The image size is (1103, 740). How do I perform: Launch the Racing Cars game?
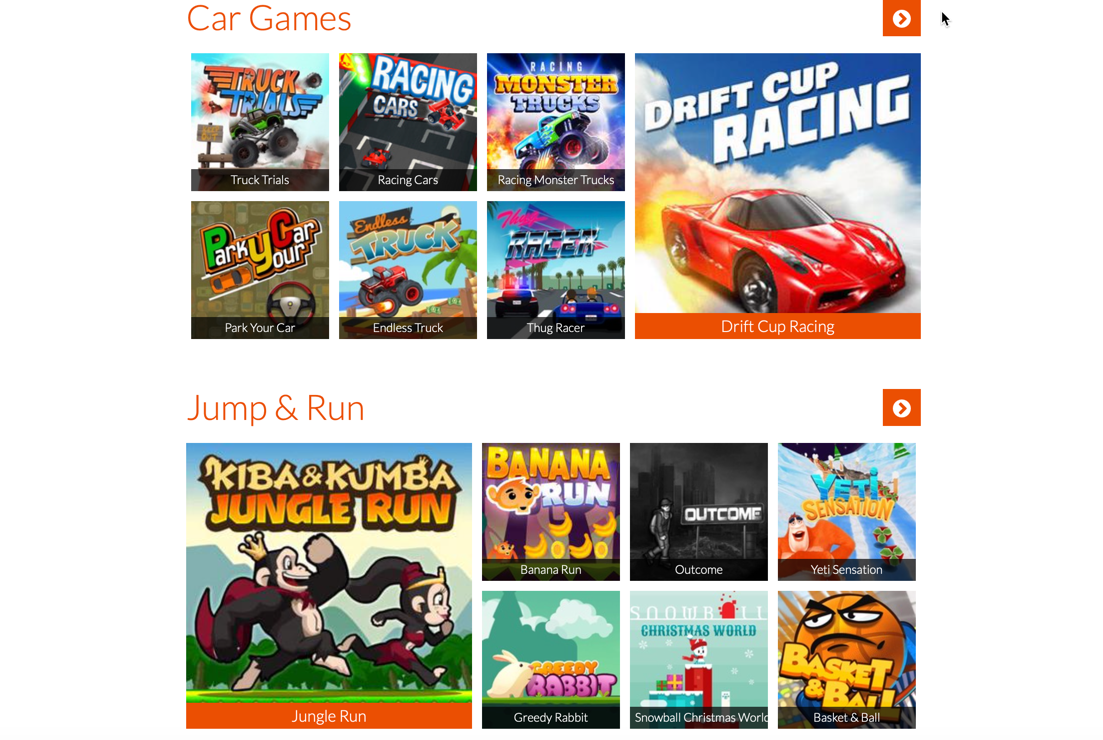(x=407, y=122)
